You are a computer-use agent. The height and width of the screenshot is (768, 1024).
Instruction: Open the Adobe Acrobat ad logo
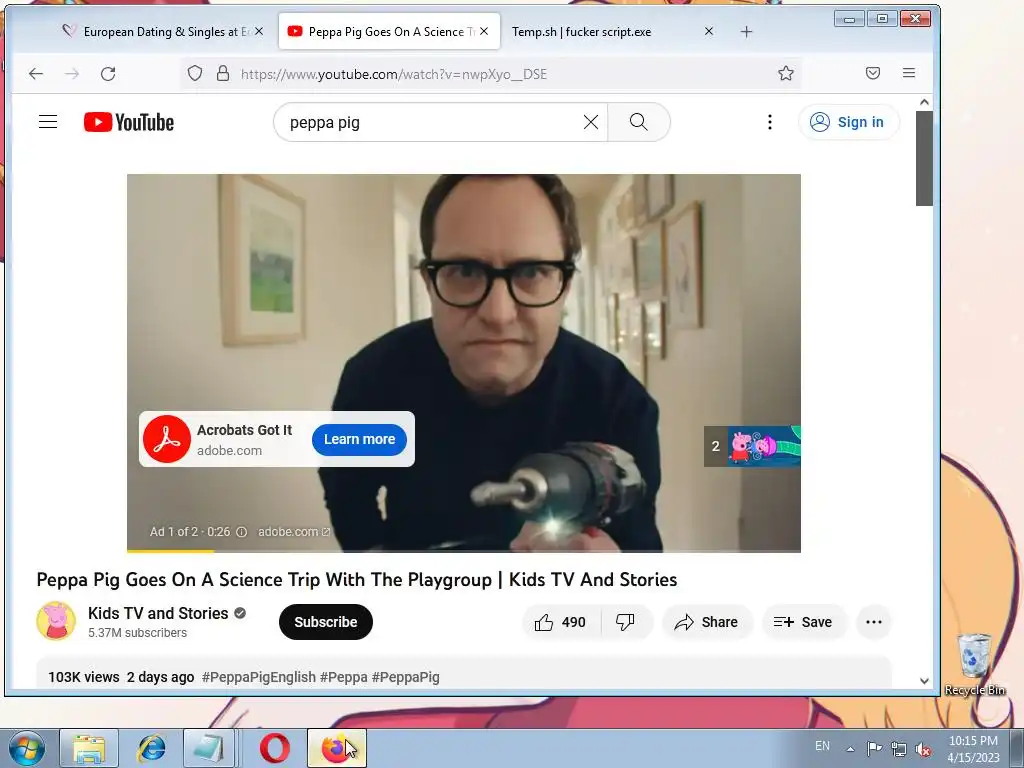pyautogui.click(x=167, y=439)
